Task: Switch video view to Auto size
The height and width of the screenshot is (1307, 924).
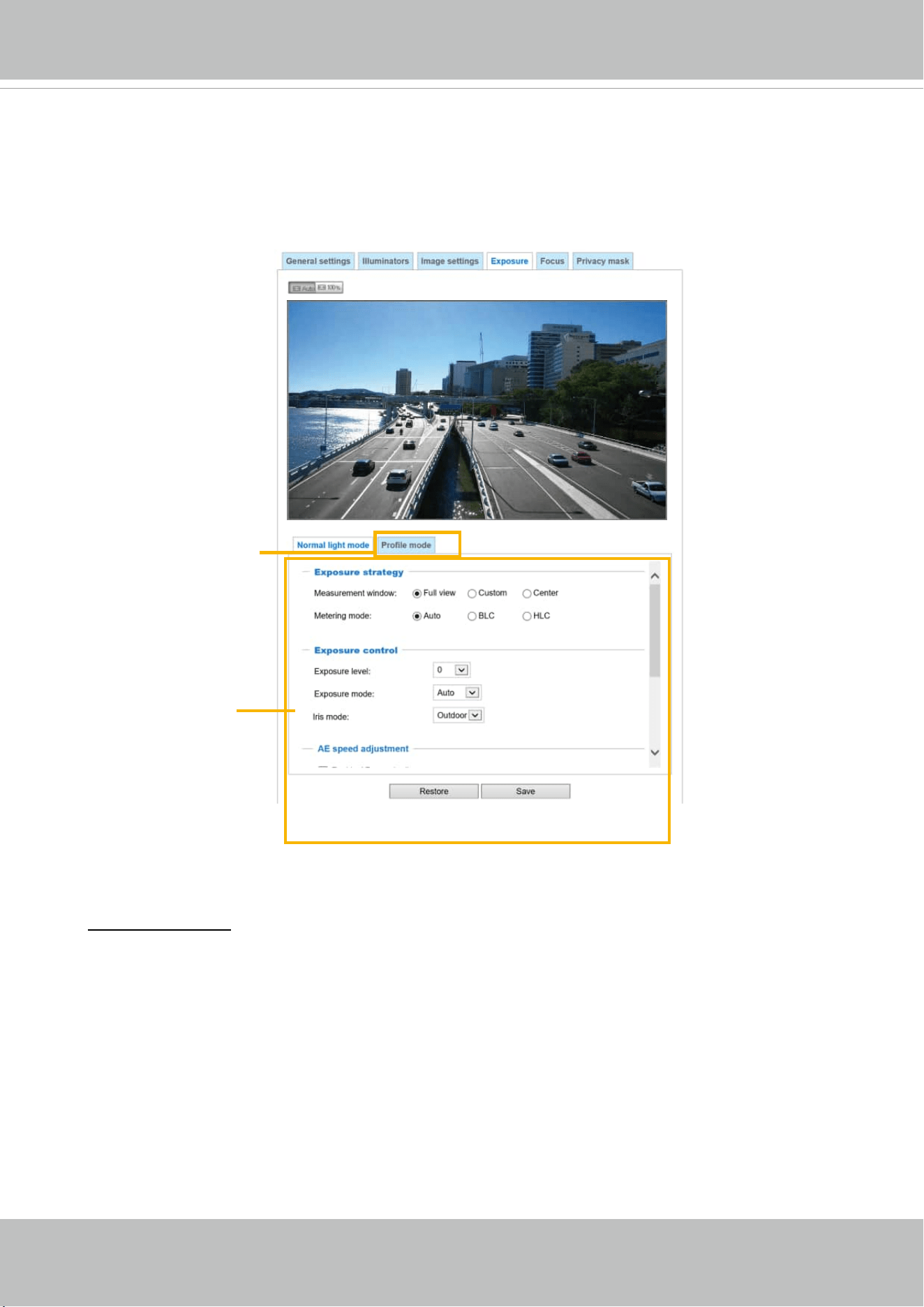Action: tap(302, 288)
